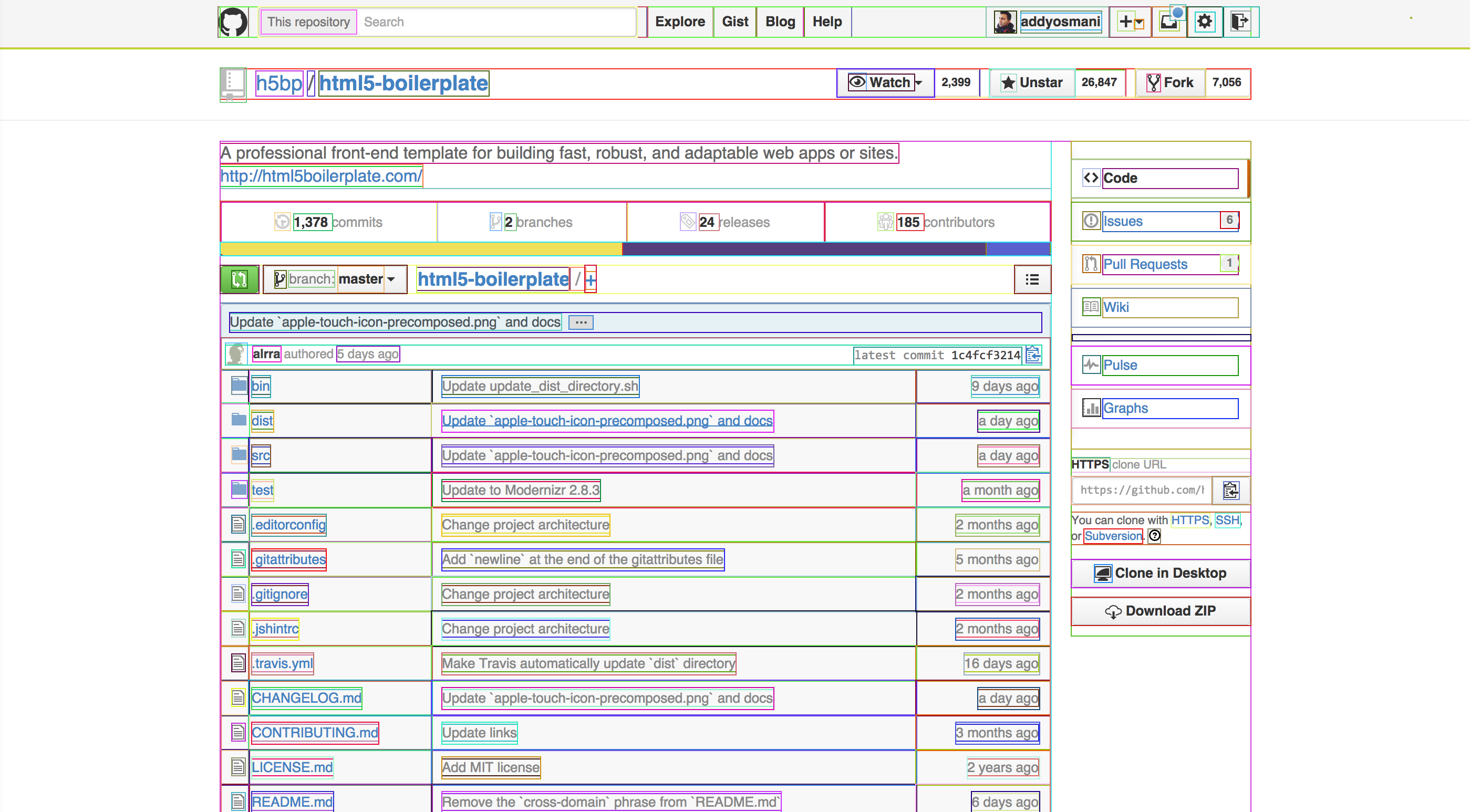1470x812 pixels.
Task: Open the branch master dropdown
Action: click(x=335, y=279)
